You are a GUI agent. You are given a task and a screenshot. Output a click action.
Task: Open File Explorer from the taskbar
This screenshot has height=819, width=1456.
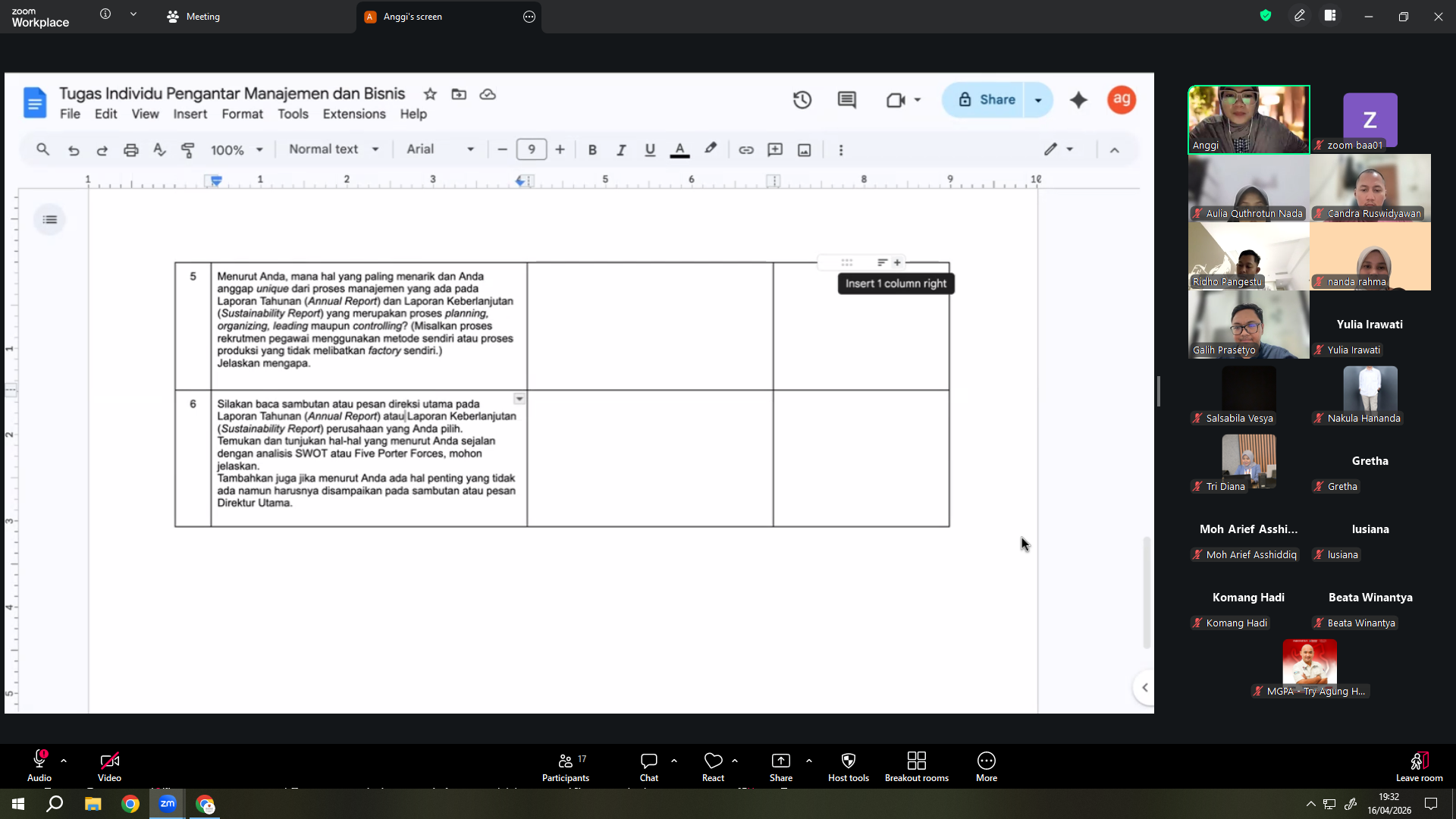(x=93, y=804)
